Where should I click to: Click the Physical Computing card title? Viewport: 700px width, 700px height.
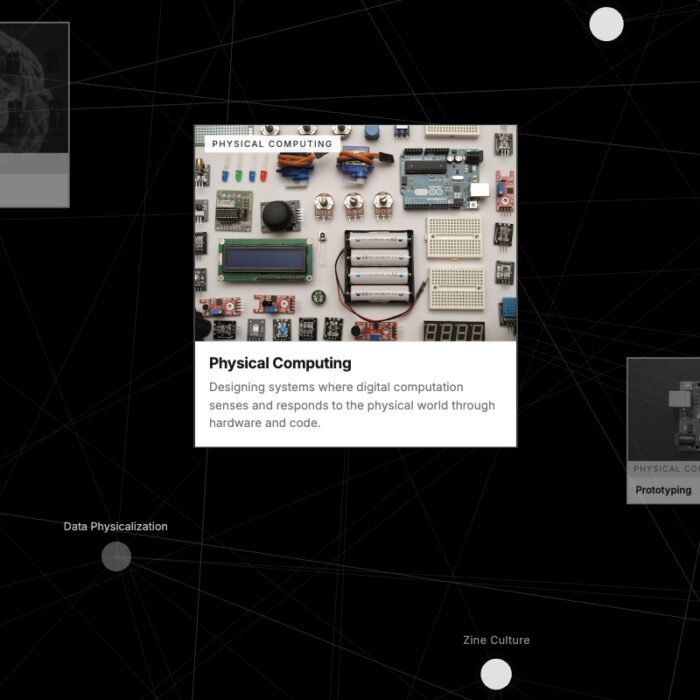[280, 363]
